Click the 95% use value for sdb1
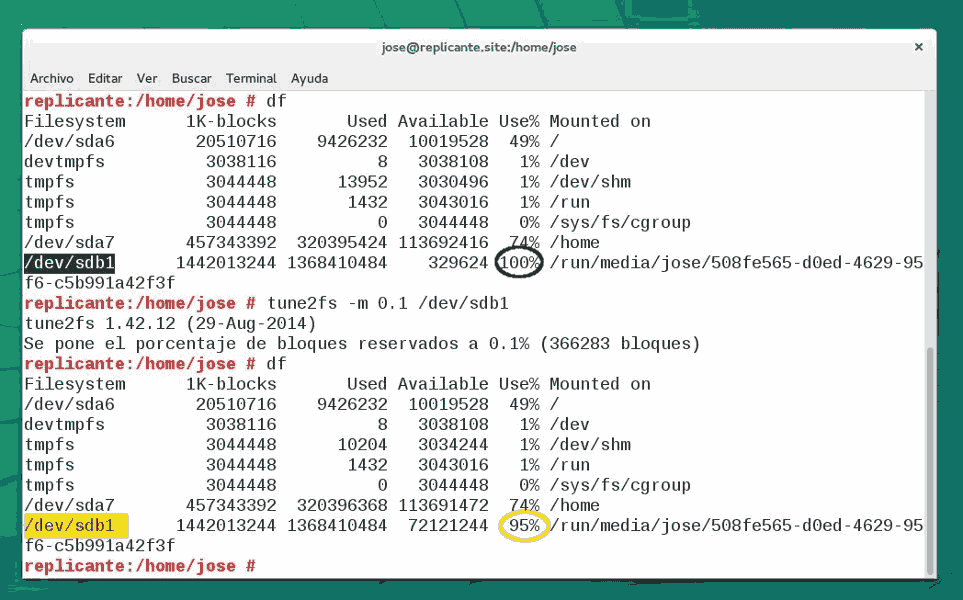 pos(524,526)
